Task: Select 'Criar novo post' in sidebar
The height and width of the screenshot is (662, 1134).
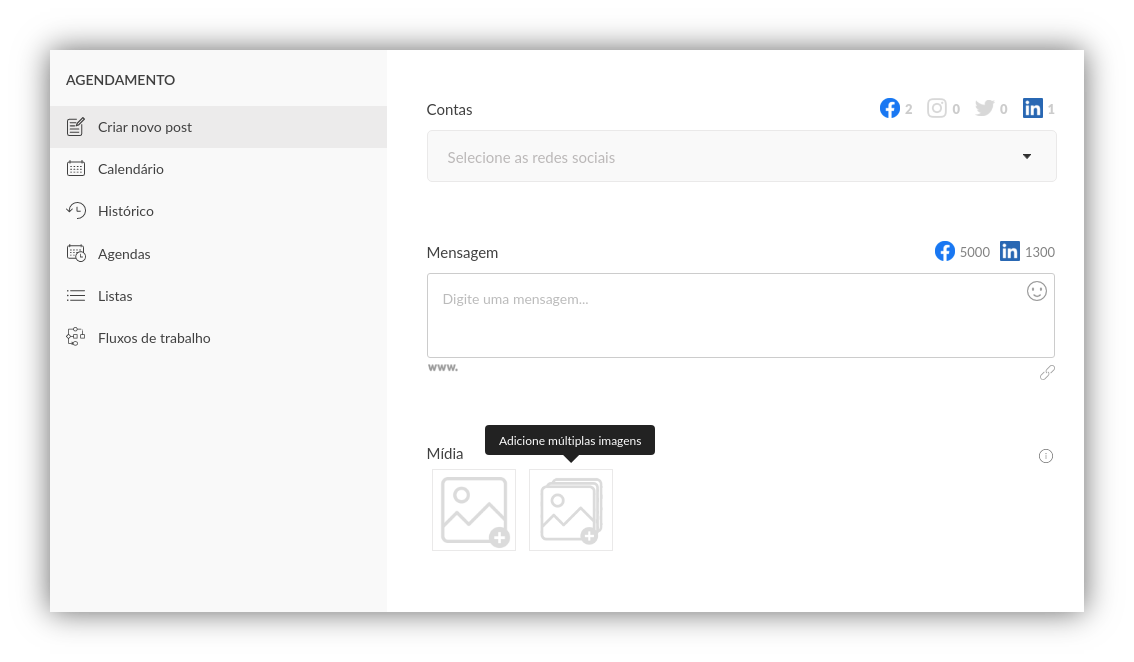Action: click(144, 127)
